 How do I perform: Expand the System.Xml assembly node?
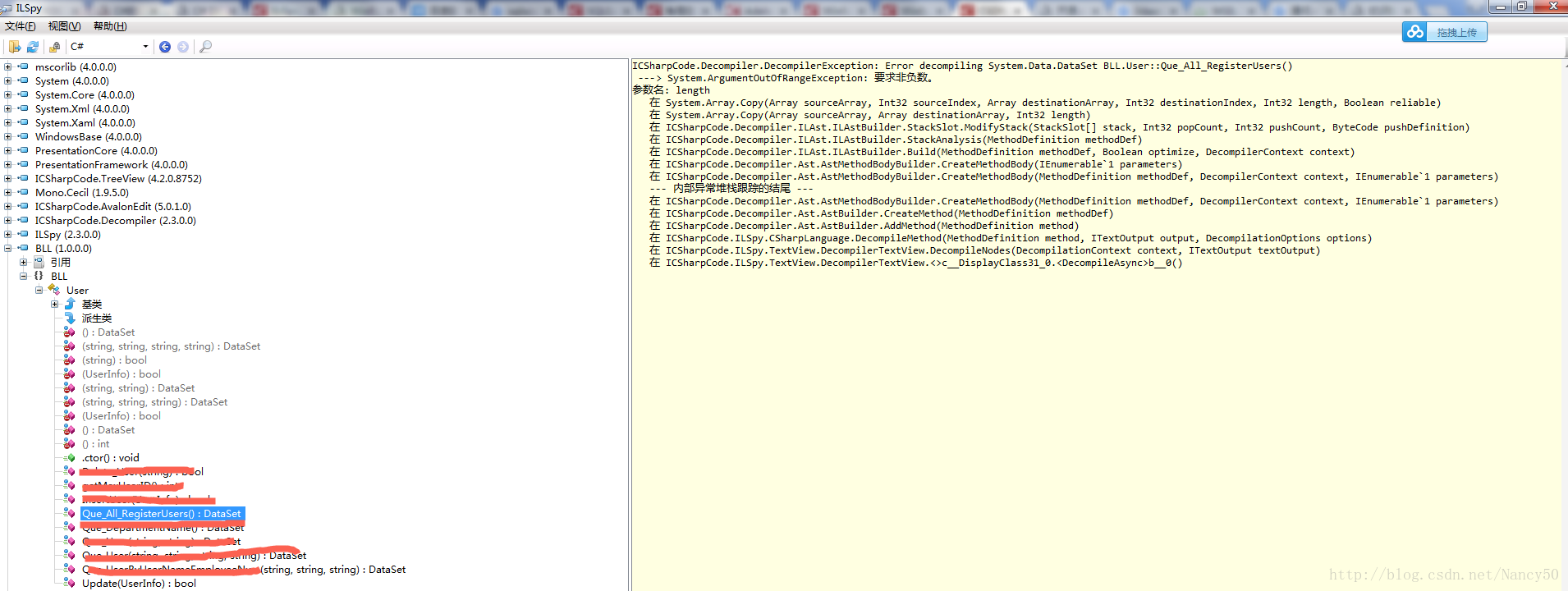[7, 109]
